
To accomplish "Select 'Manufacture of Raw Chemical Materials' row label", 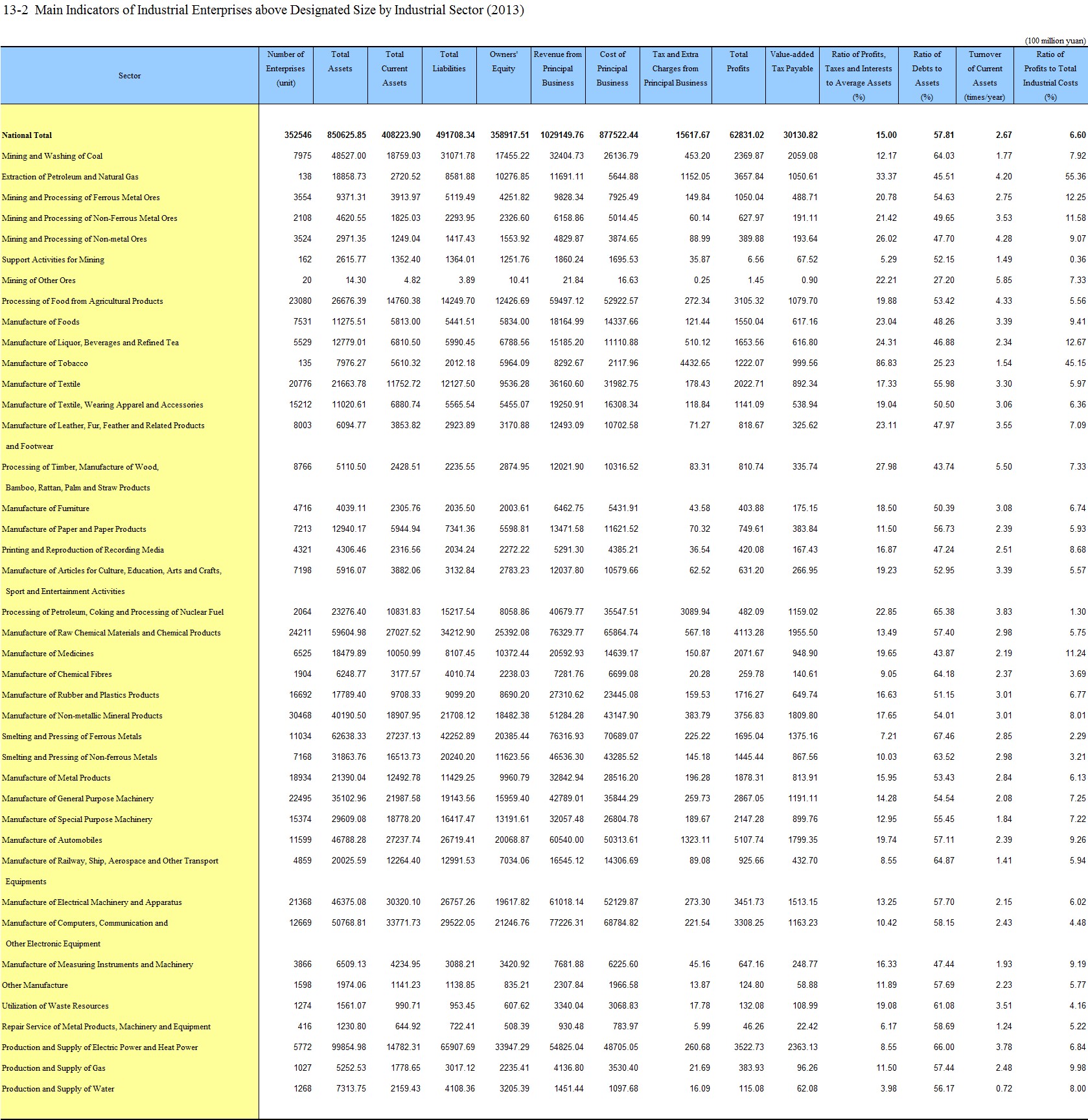I will pos(111,633).
